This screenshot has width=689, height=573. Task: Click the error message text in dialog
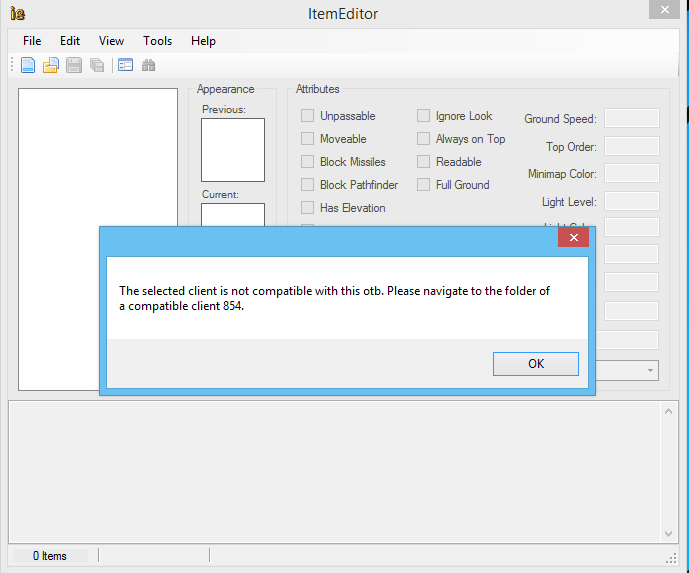(x=334, y=298)
